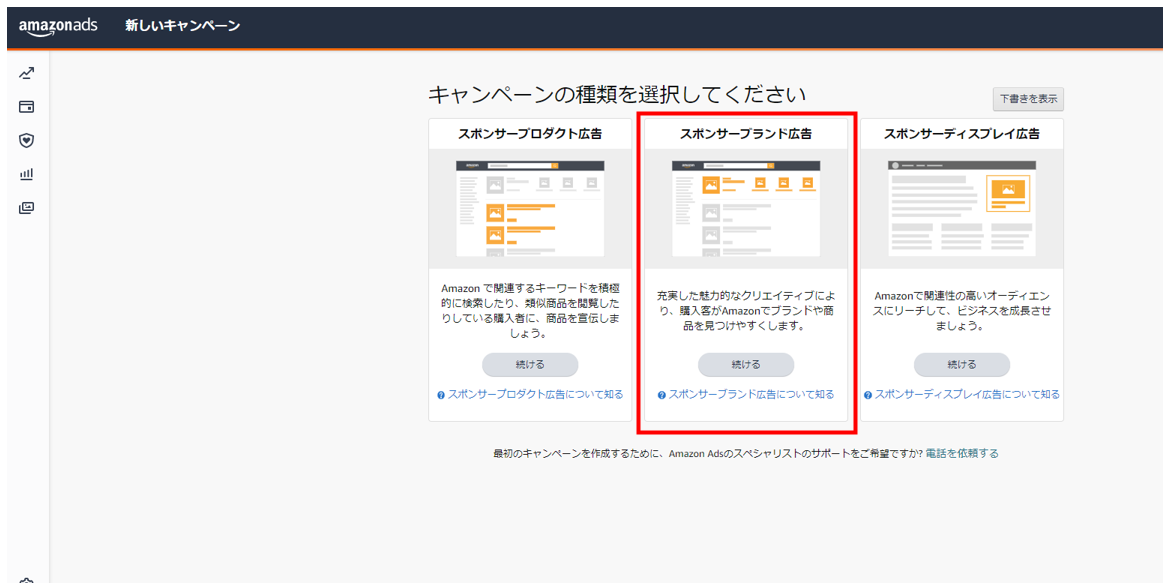Click description text starting 充実した魅力的な
The width and height of the screenshot is (1166, 586).
pos(746,310)
